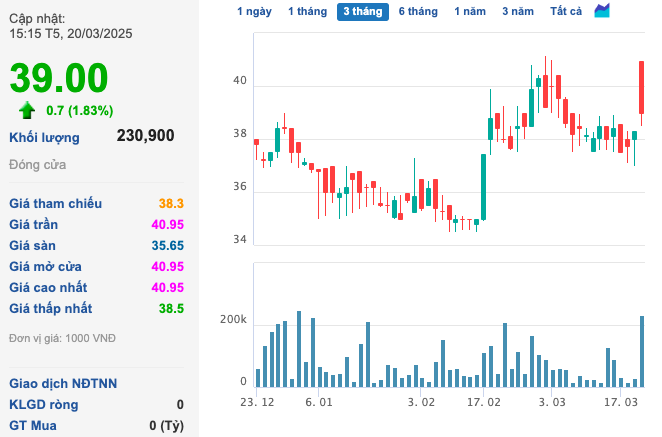This screenshot has width=662, height=437.
Task: Click the current price 39.00
Action: tap(58, 78)
